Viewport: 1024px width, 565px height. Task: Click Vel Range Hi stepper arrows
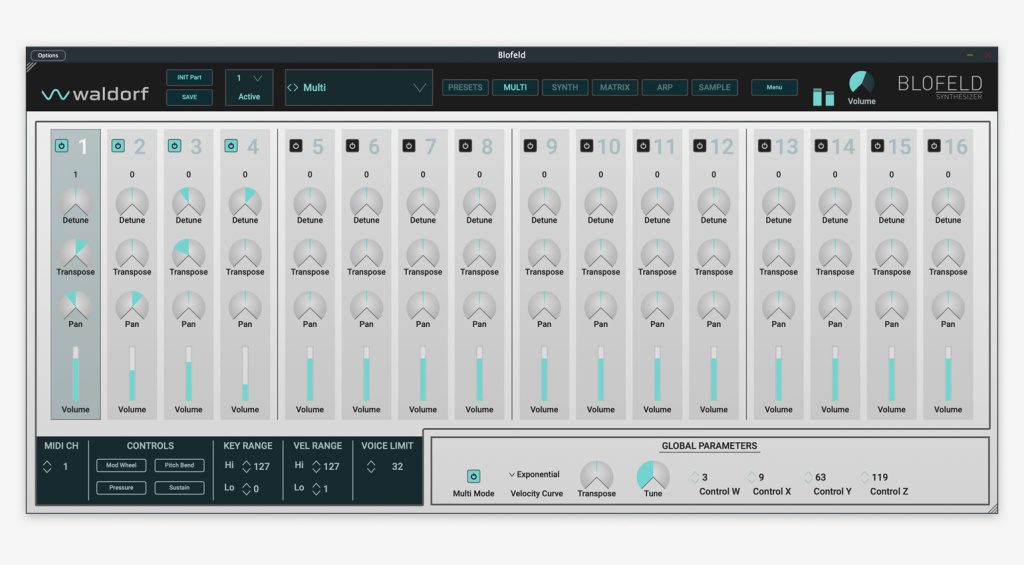click(316, 466)
